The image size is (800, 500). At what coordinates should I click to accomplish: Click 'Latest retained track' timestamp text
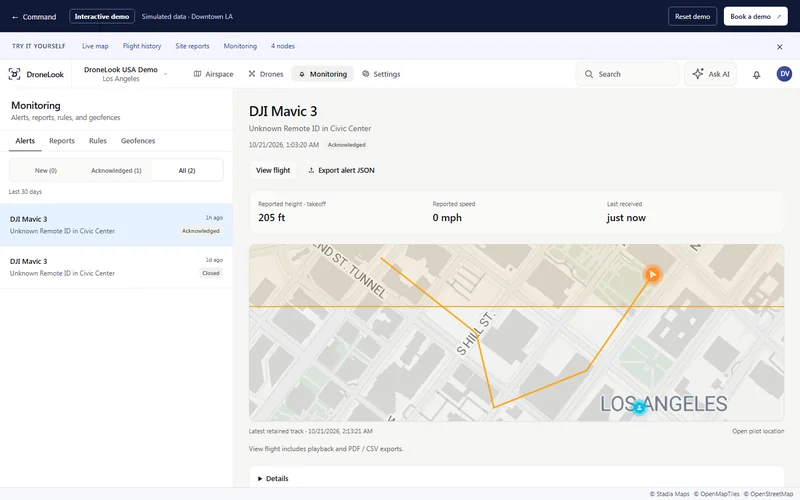tap(311, 431)
